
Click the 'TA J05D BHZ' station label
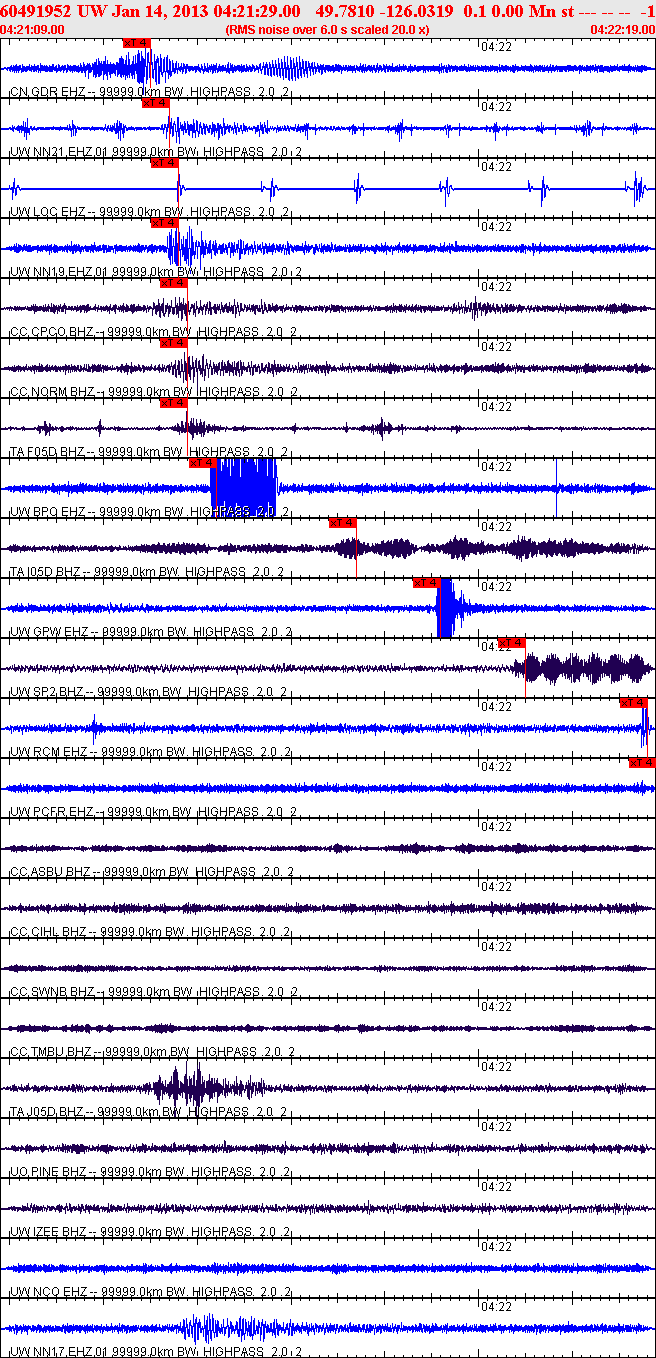click(x=47, y=1112)
